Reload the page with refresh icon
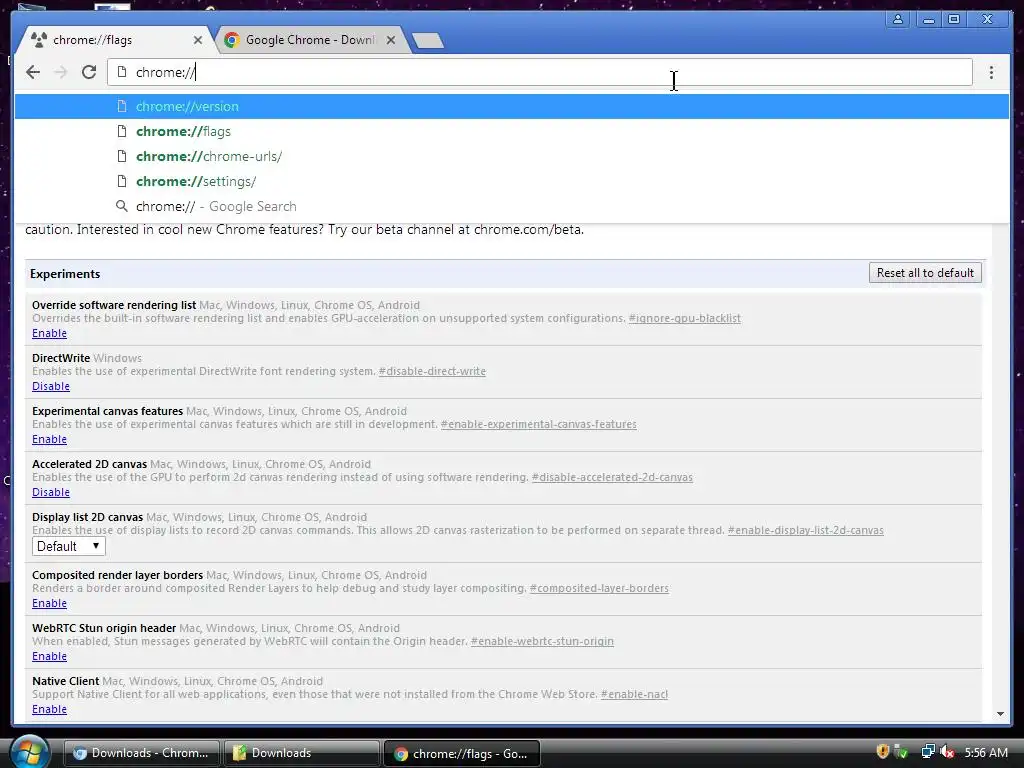 click(89, 72)
